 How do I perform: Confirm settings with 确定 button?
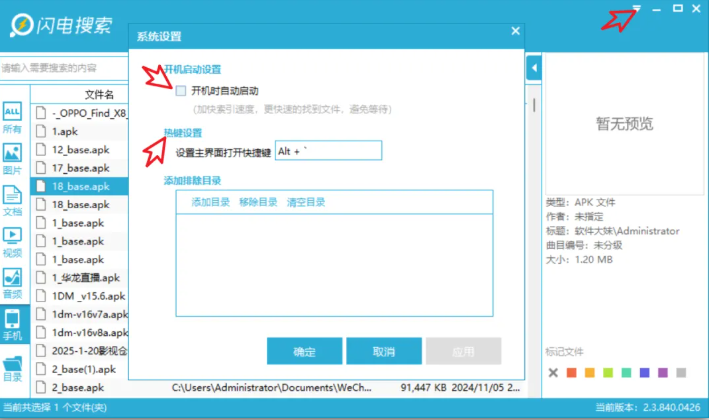click(304, 351)
